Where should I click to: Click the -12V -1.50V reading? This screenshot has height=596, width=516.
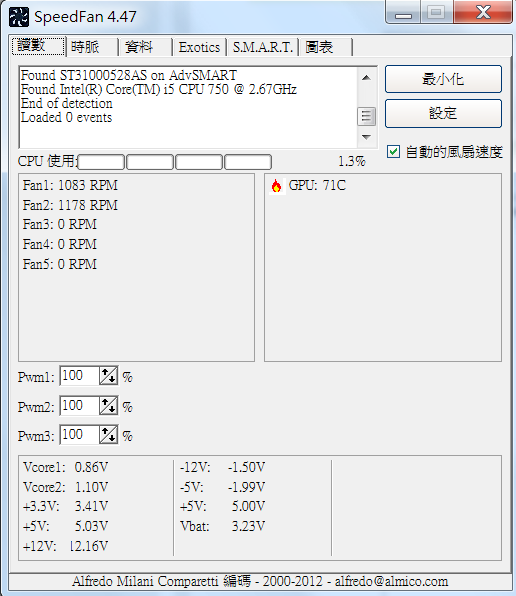(x=222, y=467)
